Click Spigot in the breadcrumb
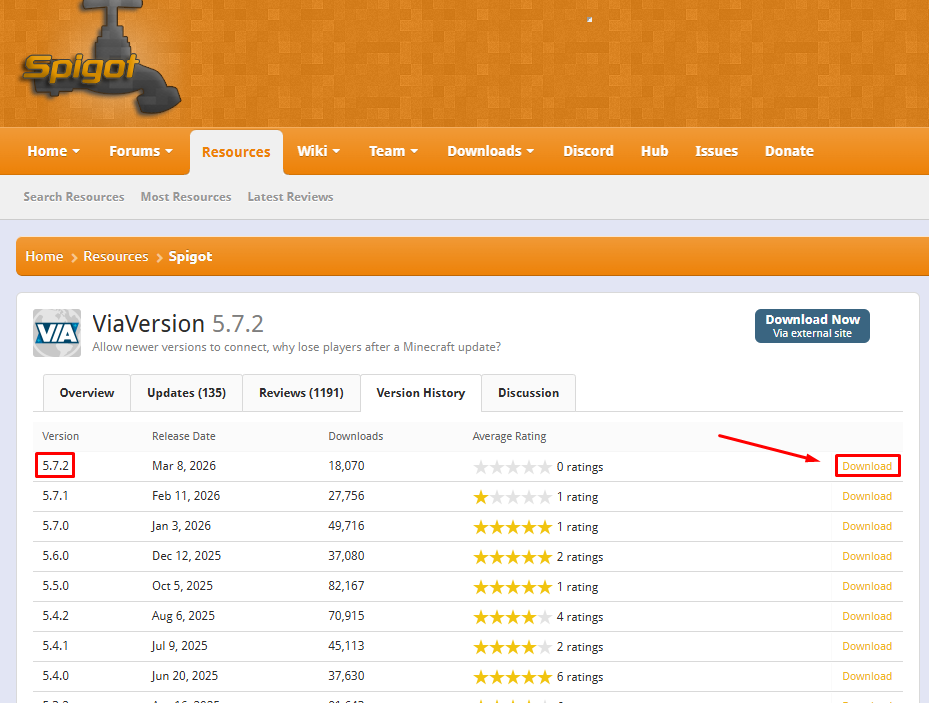This screenshot has height=703, width=929. pyautogui.click(x=190, y=256)
